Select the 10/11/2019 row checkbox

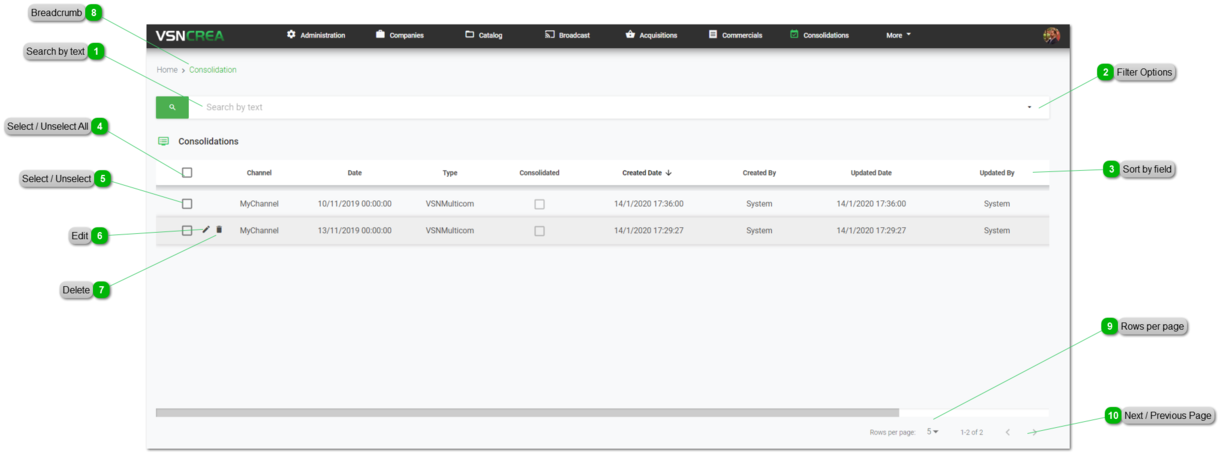pos(187,204)
